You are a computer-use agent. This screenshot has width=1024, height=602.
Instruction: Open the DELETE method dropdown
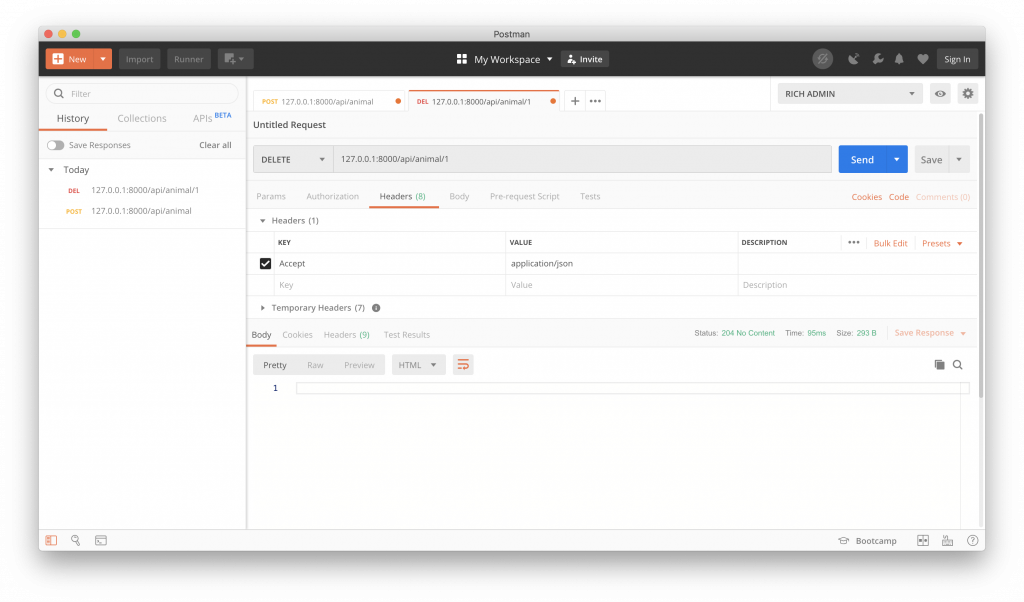(x=293, y=159)
